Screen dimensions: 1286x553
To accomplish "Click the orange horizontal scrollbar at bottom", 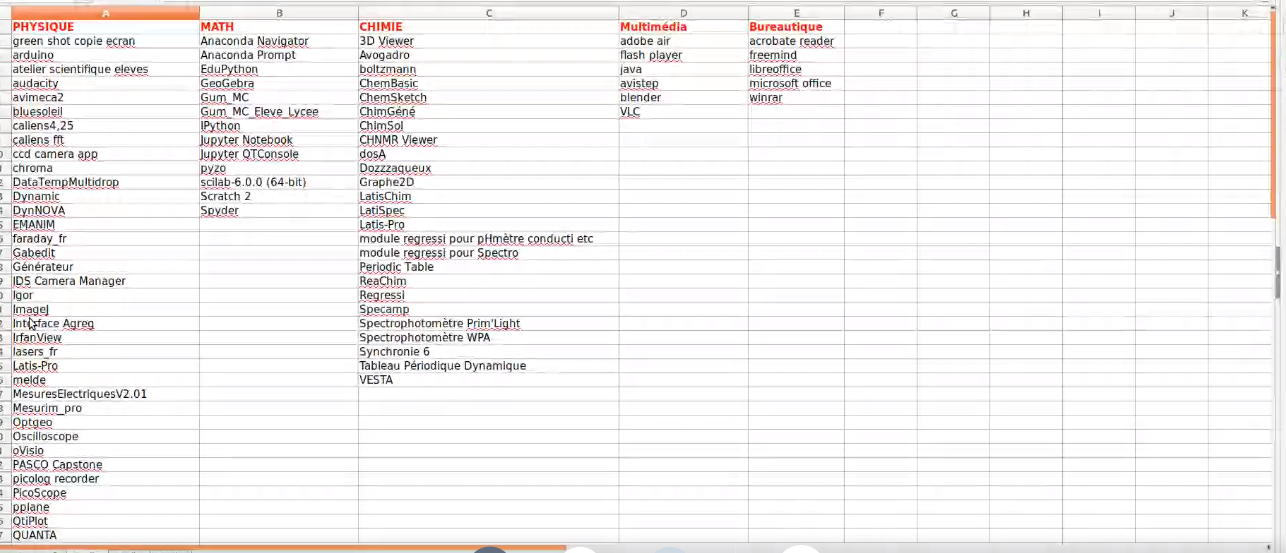I will click(283, 548).
